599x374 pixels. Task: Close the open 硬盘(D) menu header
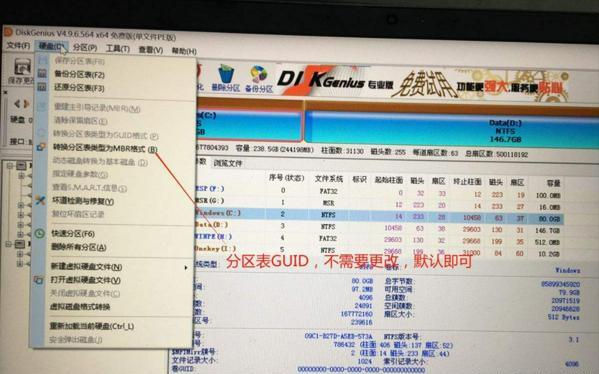51,46
